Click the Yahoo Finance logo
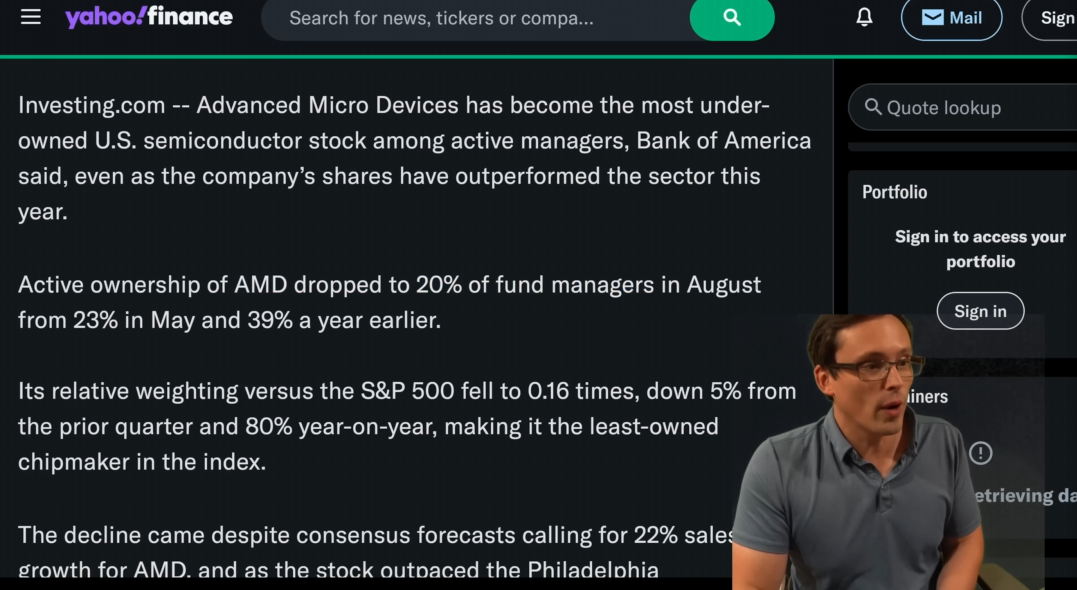Screen dimensions: 1077x590 [x=149, y=17]
